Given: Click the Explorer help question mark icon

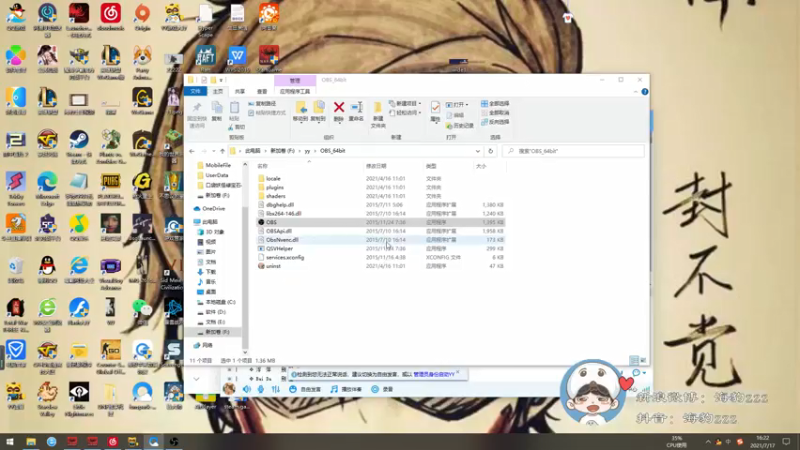Looking at the screenshot, I should click(645, 92).
